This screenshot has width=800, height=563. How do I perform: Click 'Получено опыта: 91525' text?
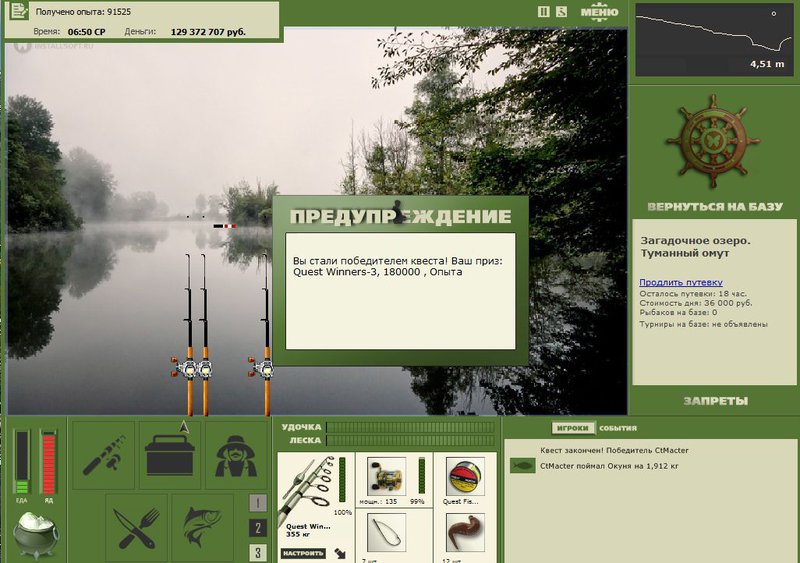pyautogui.click(x=83, y=12)
